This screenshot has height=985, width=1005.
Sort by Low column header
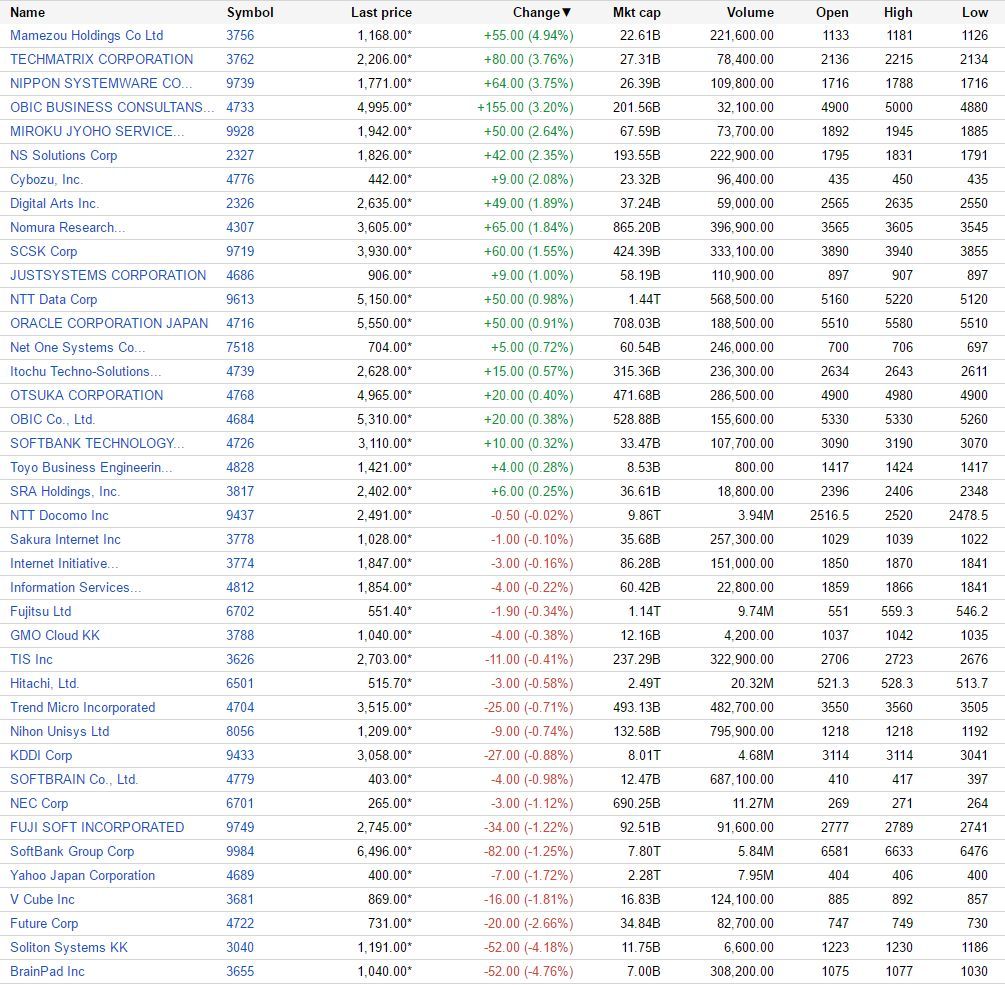click(x=975, y=12)
